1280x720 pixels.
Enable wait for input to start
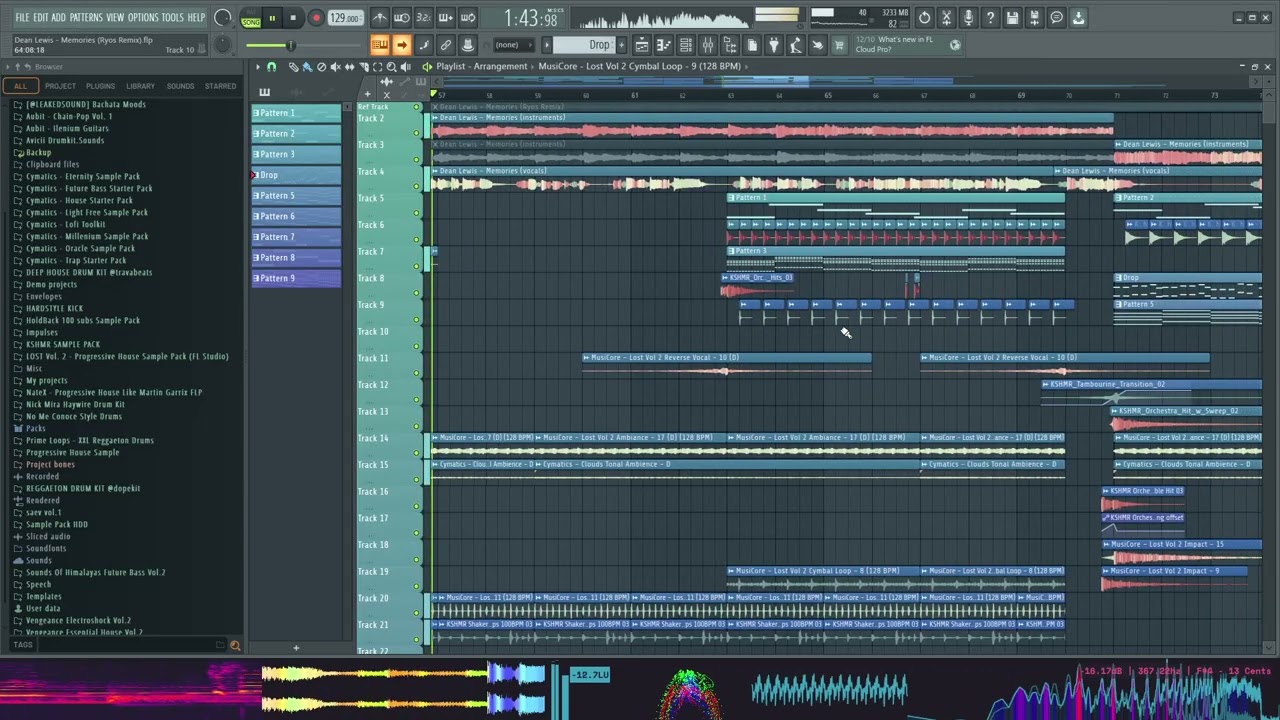click(402, 18)
